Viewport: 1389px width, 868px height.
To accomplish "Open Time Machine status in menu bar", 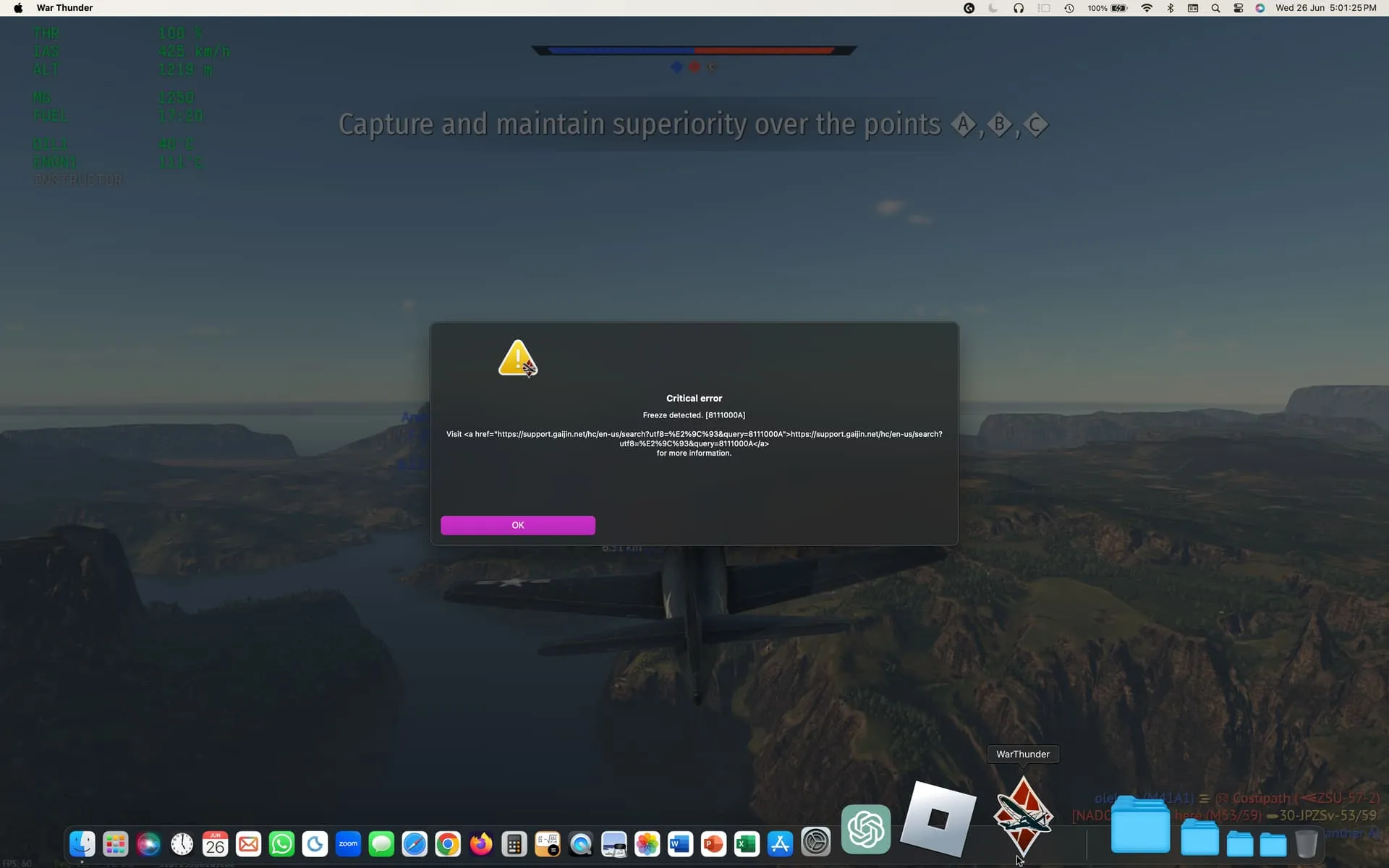I will click(1068, 8).
